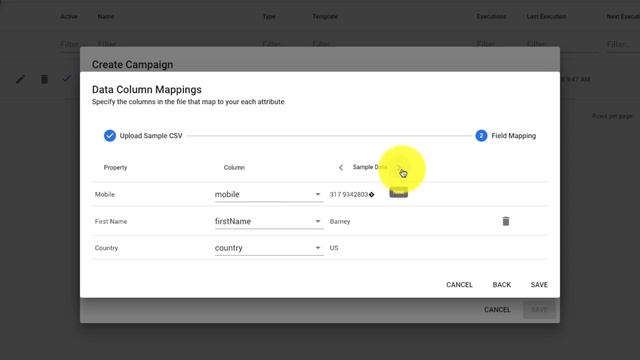Click the Property column header
This screenshot has width=640, height=360.
coord(116,167)
